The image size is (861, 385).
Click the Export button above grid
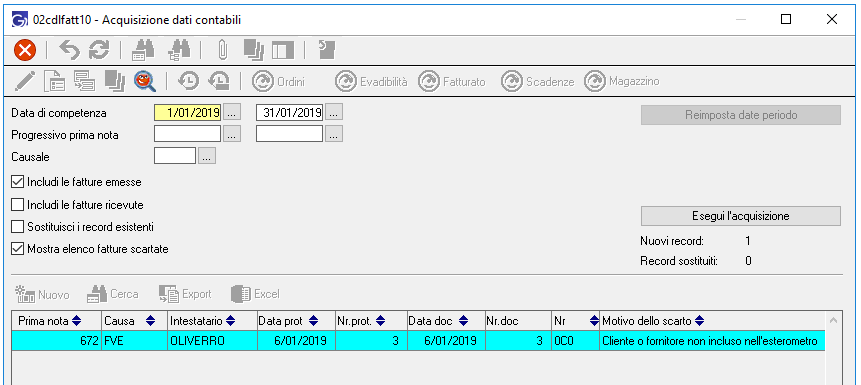coord(185,294)
